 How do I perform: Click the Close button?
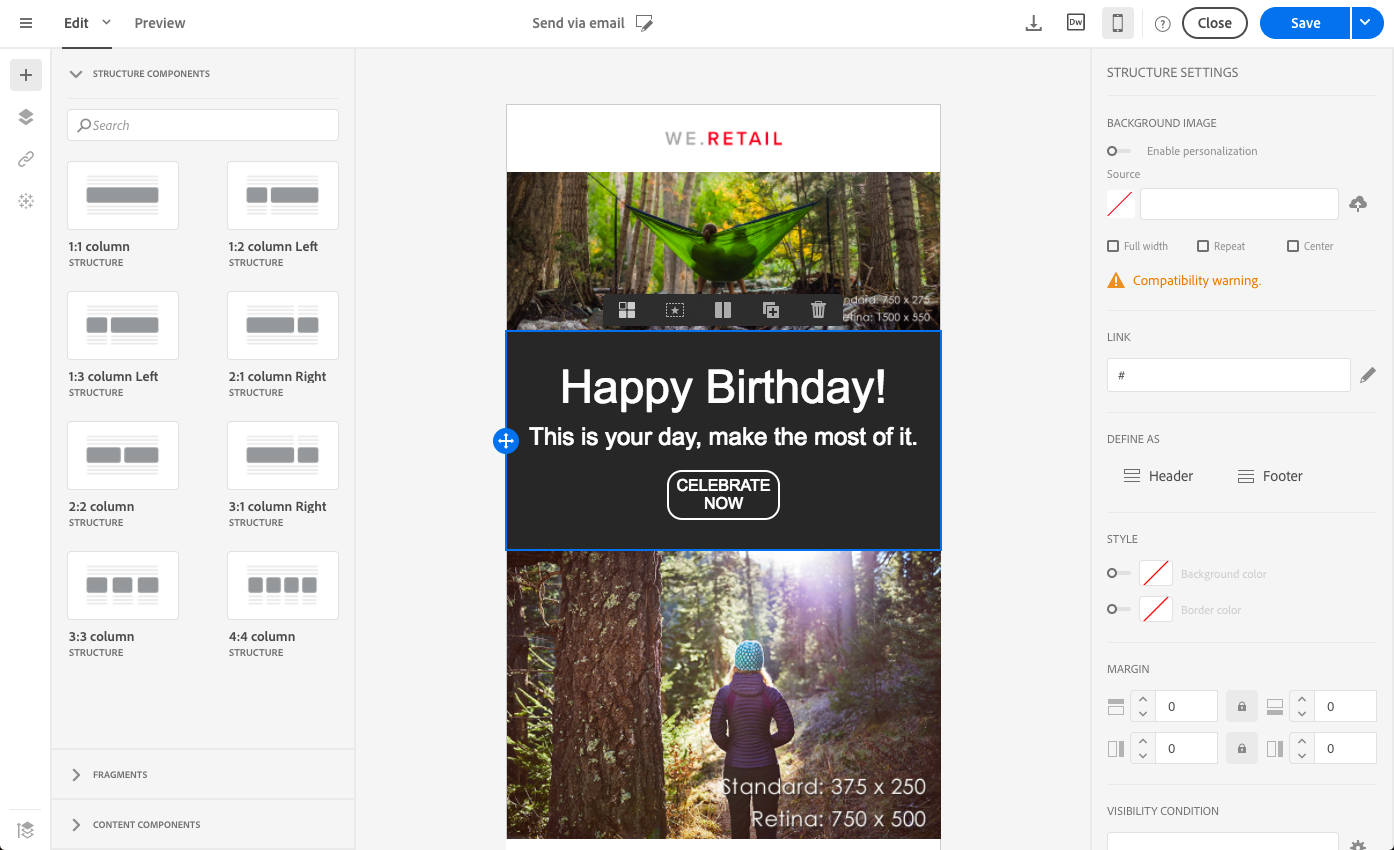coord(1214,23)
